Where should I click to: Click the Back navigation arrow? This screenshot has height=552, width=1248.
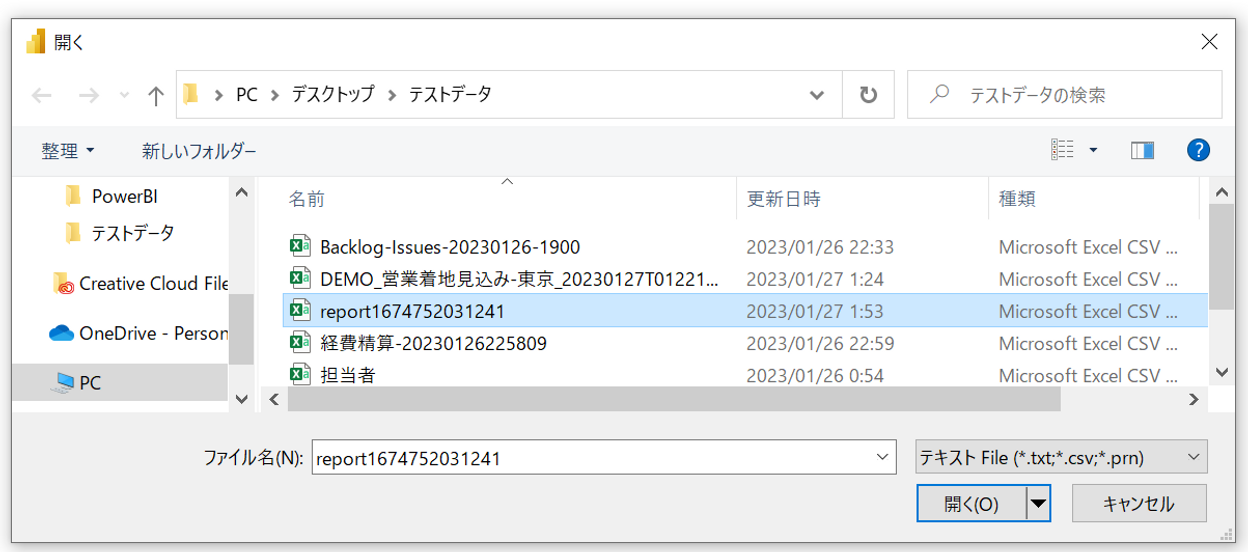[41, 95]
